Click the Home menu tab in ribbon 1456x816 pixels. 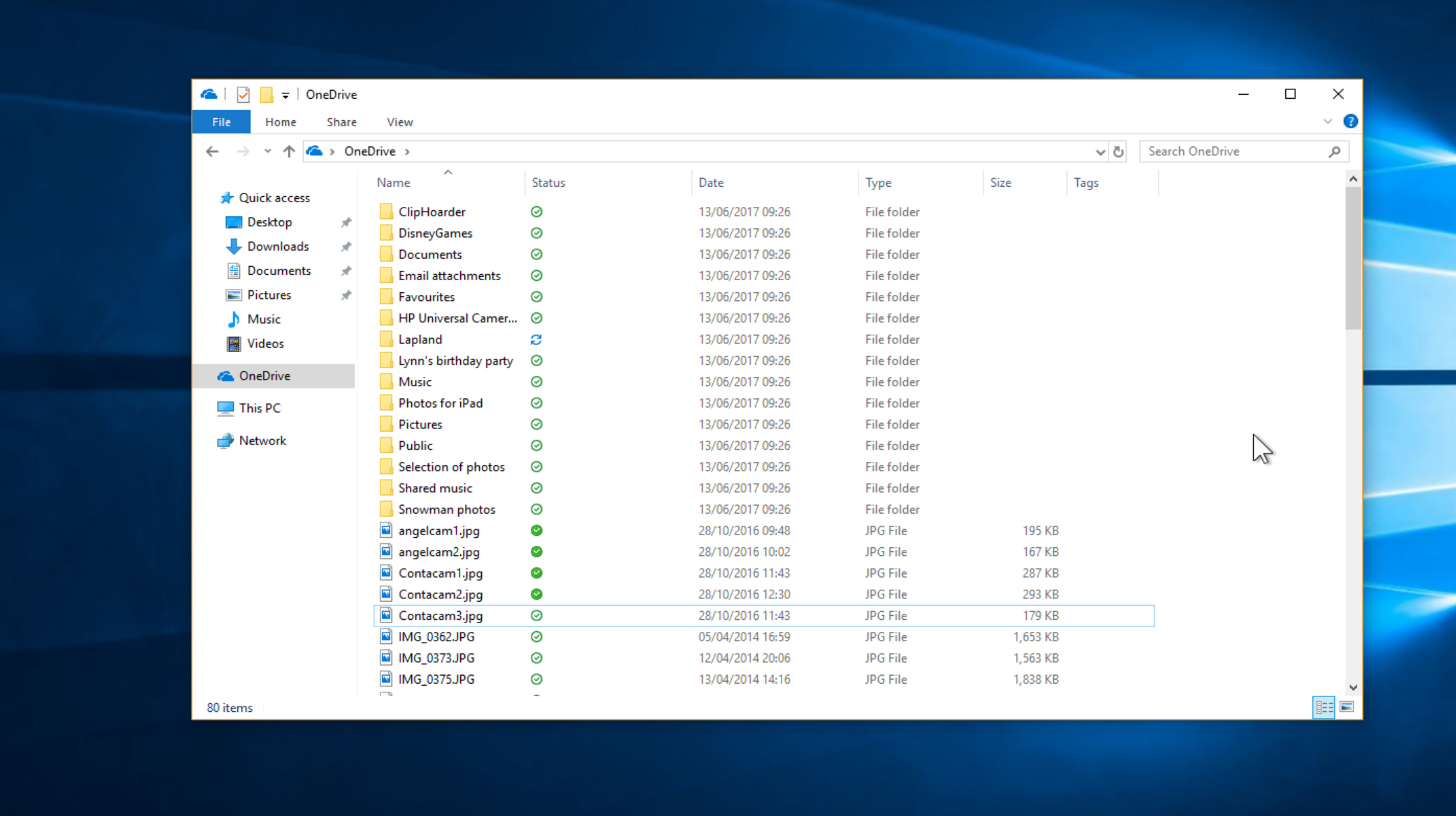click(280, 122)
